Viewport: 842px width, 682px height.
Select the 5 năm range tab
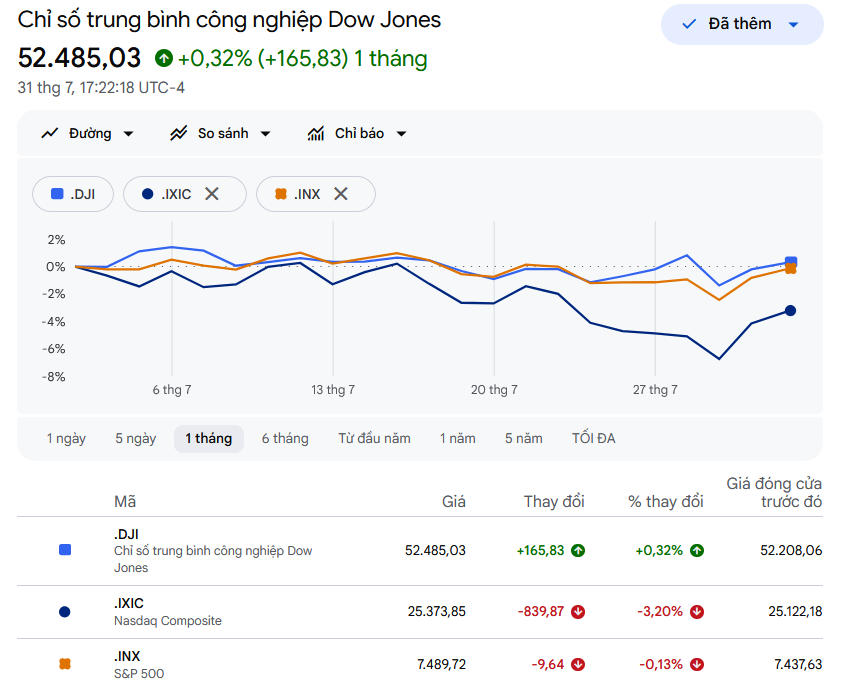524,439
